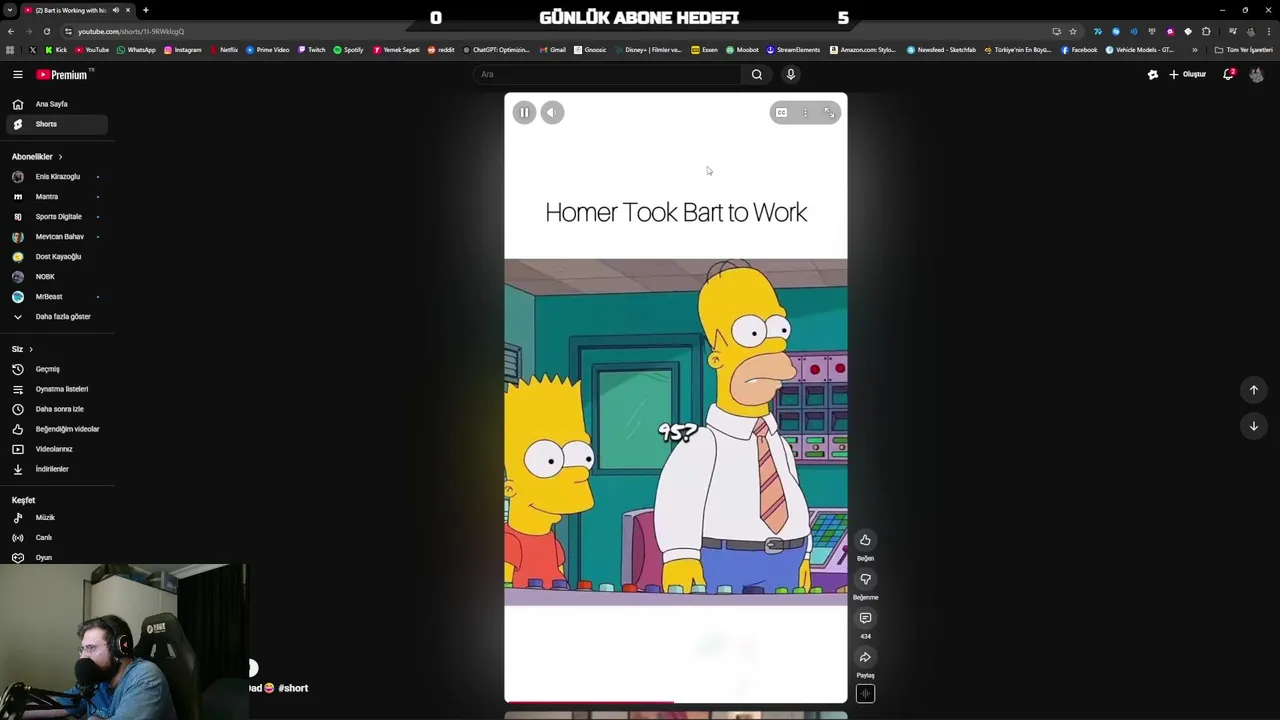The width and height of the screenshot is (1280, 720).
Task: Open the Twitch bookmark
Action: pyautogui.click(x=311, y=50)
